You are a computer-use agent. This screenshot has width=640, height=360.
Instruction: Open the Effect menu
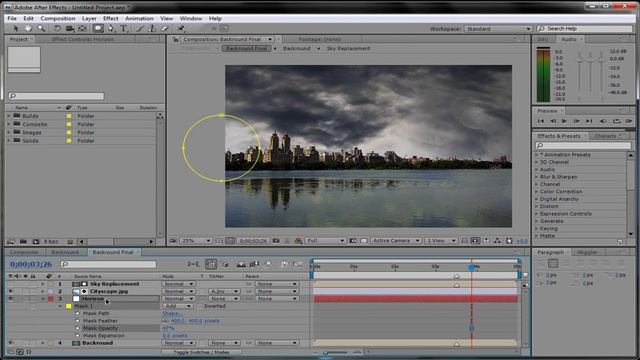point(110,18)
